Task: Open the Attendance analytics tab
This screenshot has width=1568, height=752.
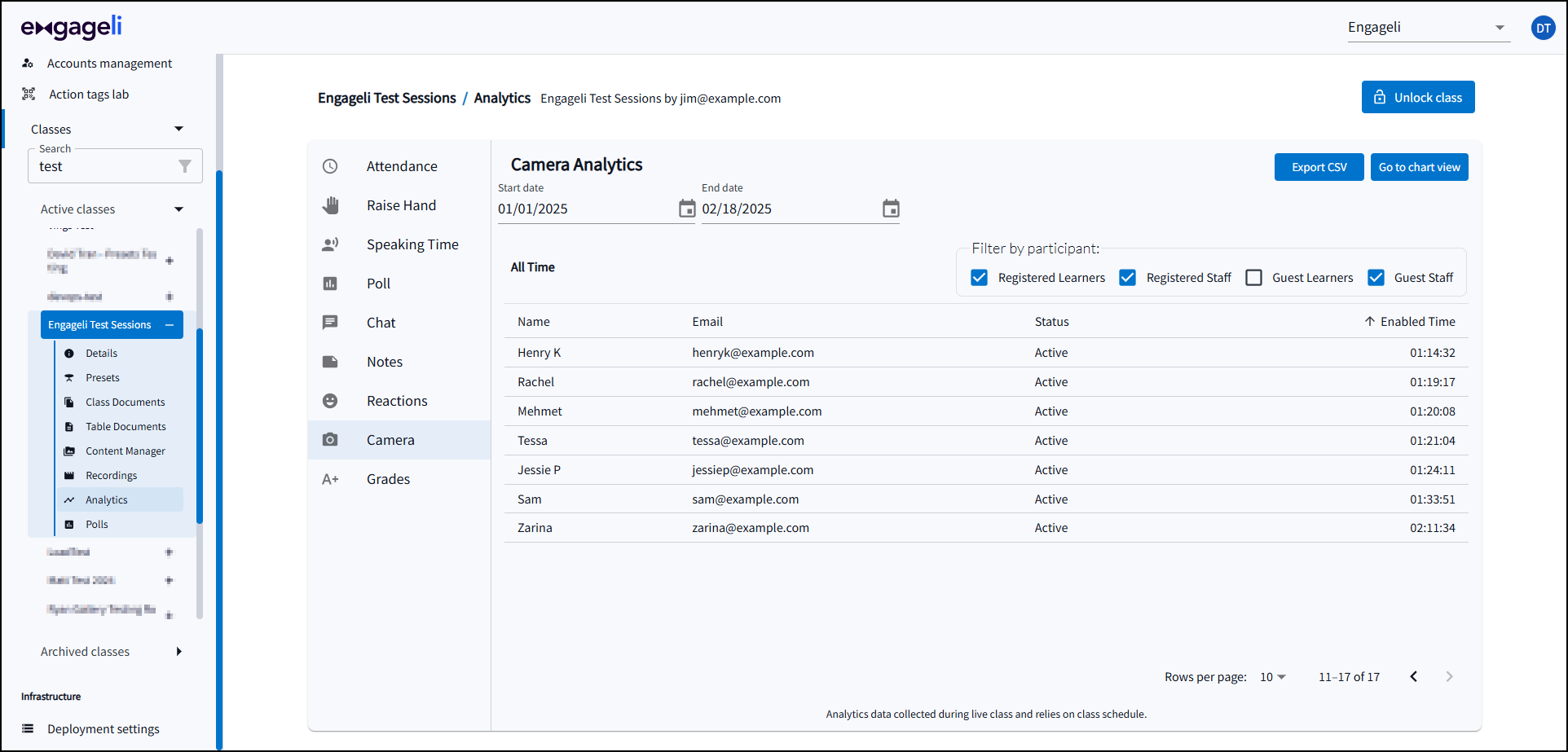Action: click(399, 166)
